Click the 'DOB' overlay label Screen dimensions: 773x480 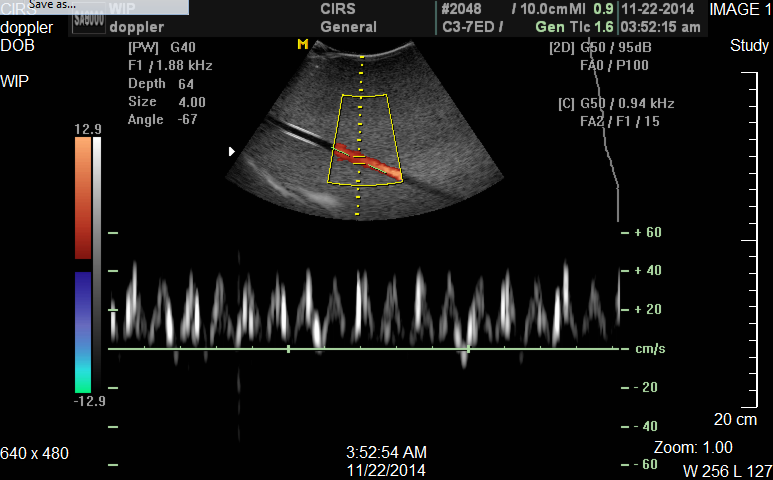pos(17,46)
